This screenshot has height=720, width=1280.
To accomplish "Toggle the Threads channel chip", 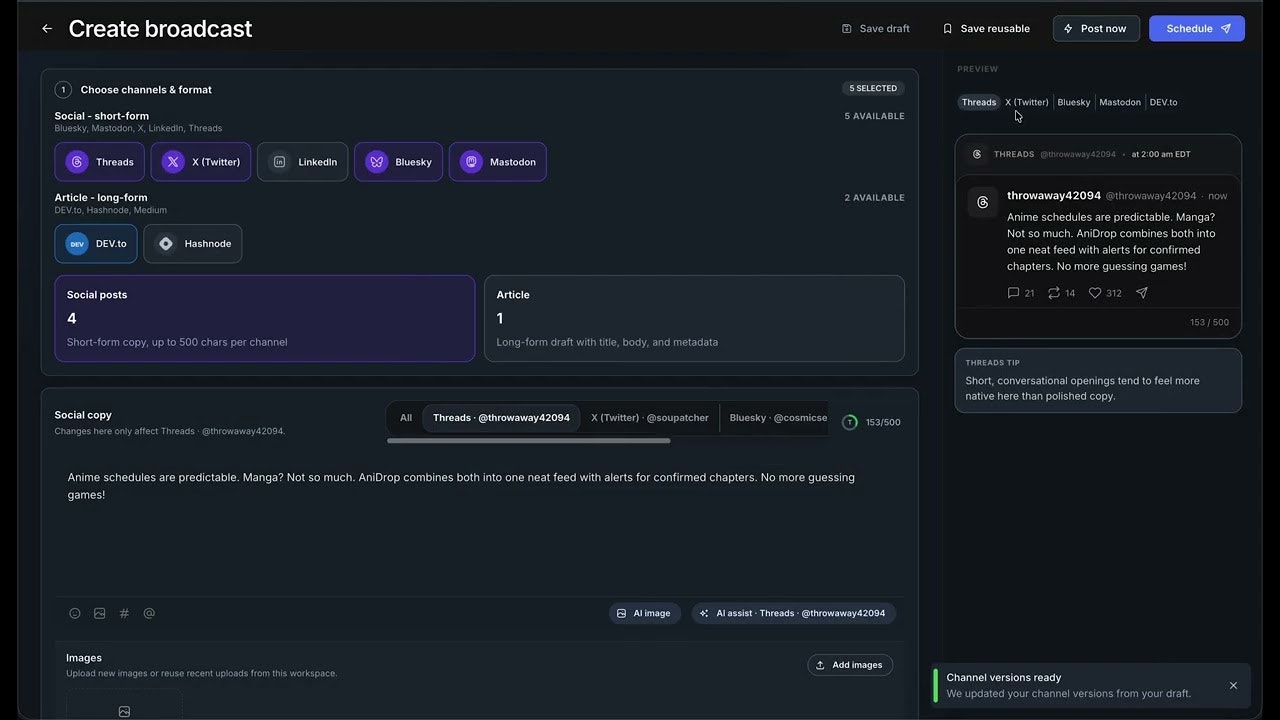I will pos(99,162).
